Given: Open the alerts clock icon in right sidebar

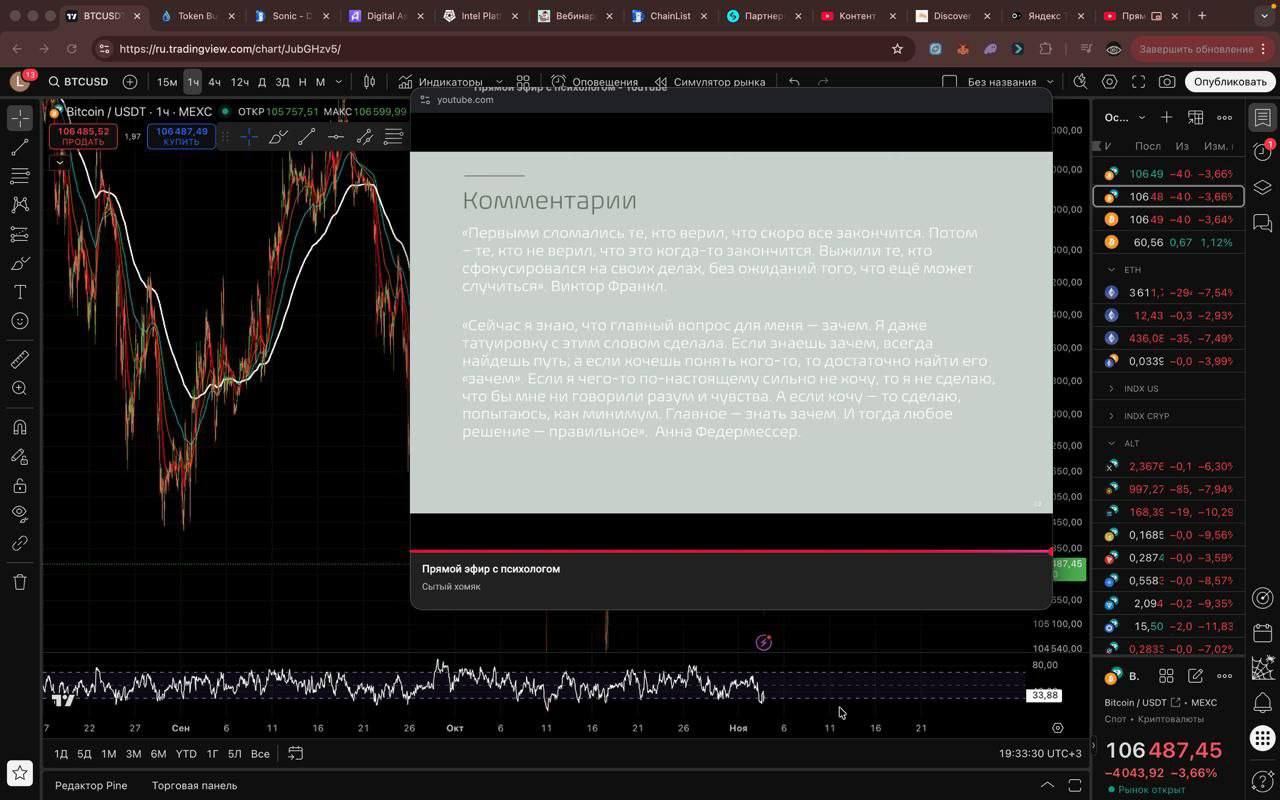Looking at the screenshot, I should [x=1262, y=152].
